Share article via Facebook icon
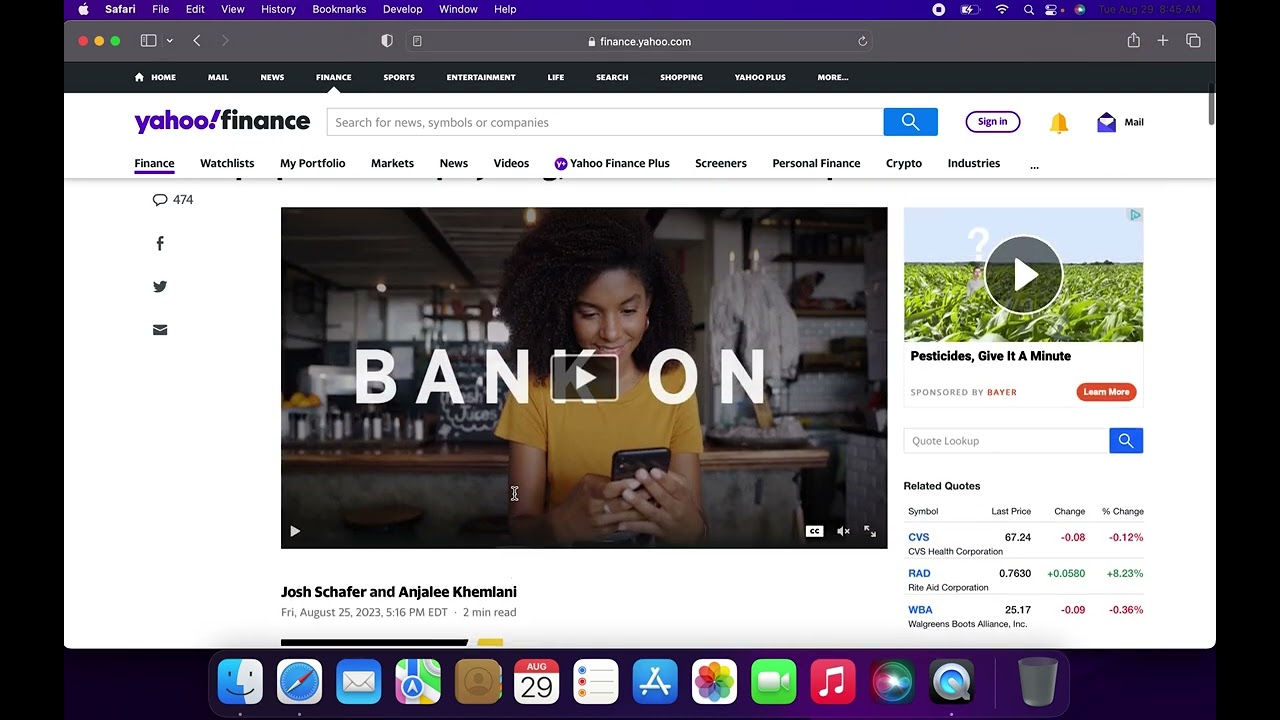Screen dimensions: 1280x720 pyautogui.click(x=160, y=243)
